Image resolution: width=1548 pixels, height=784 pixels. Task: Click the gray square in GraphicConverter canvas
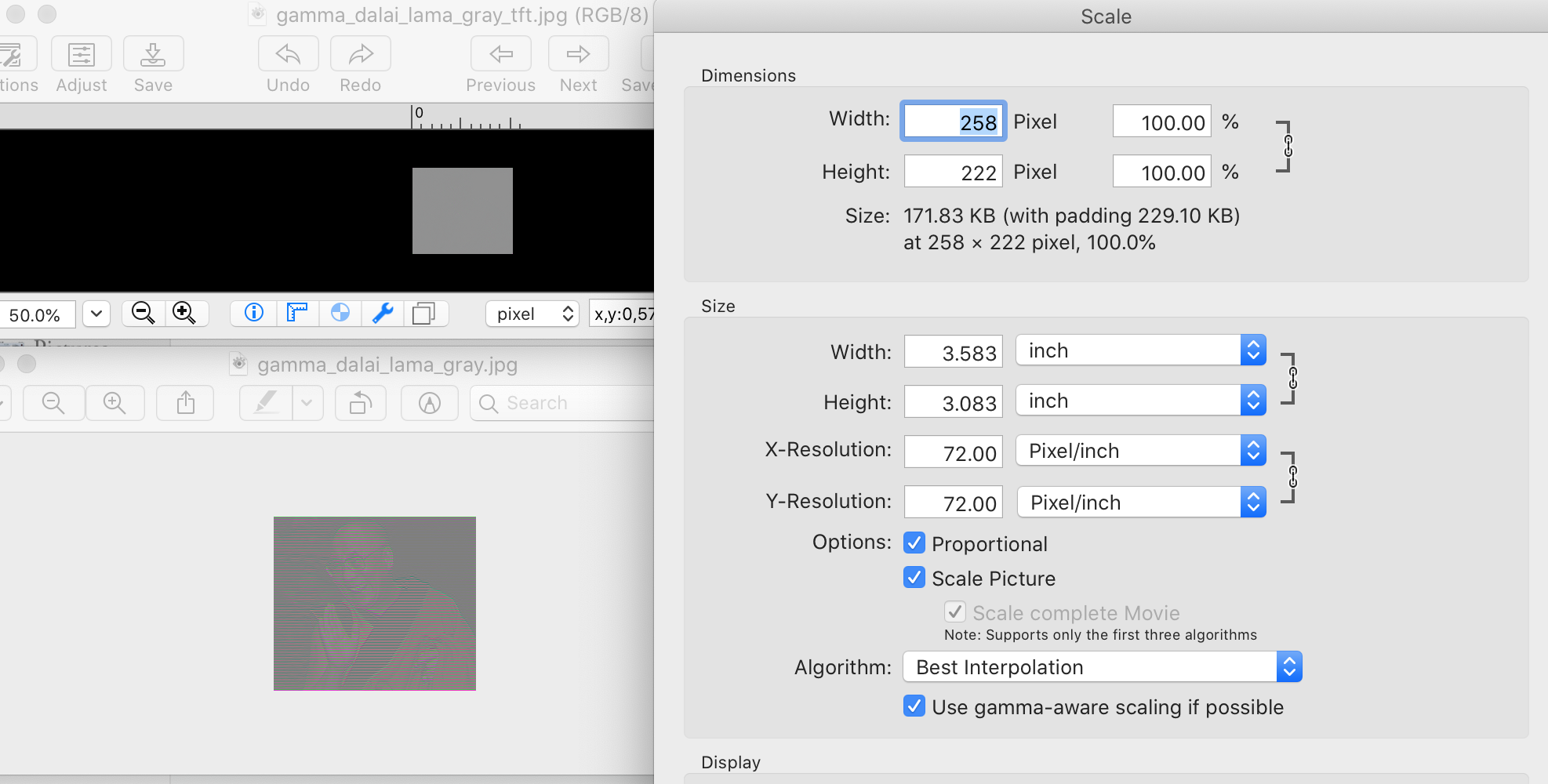click(463, 211)
